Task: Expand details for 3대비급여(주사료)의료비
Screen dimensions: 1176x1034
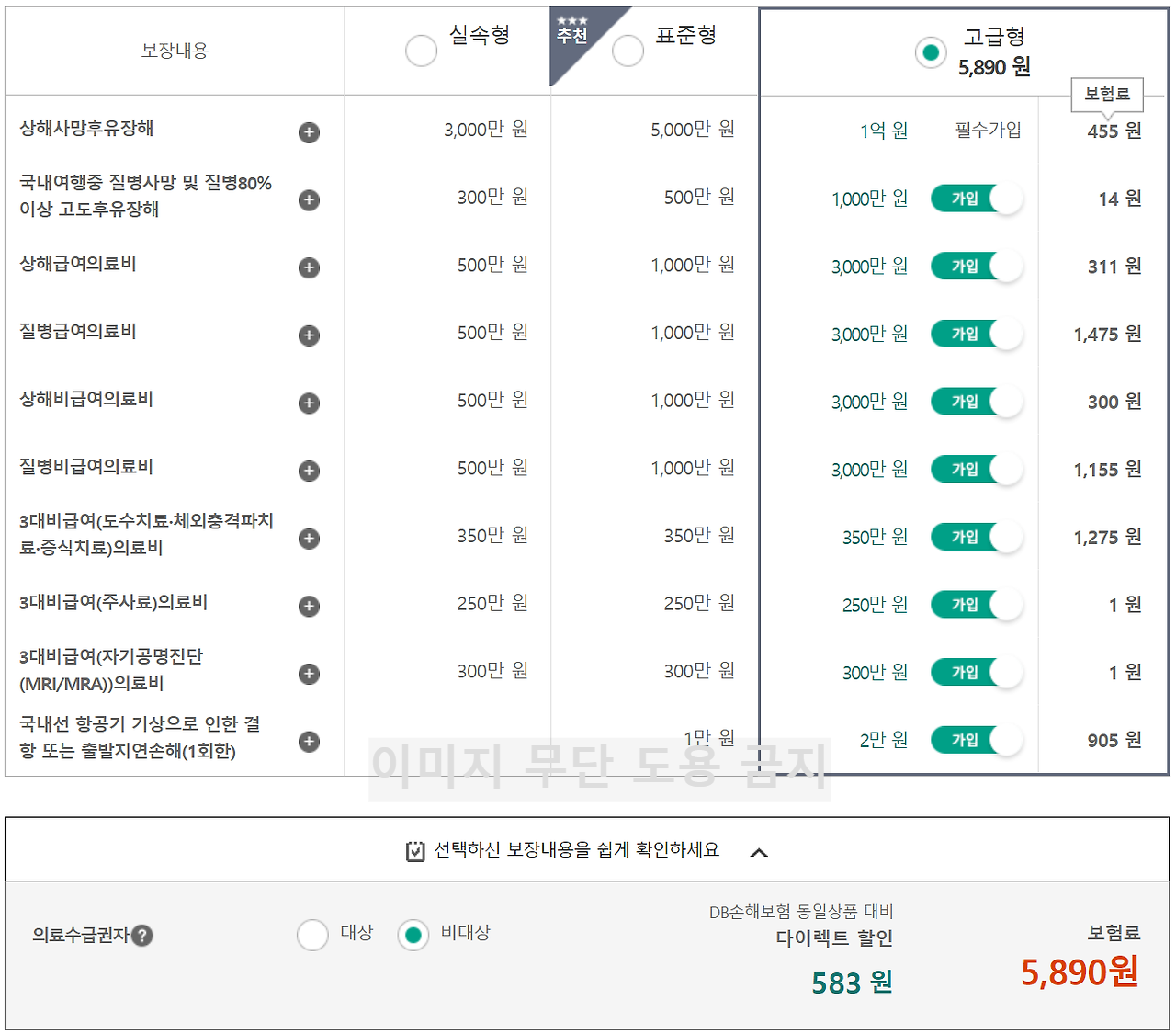Action: (309, 606)
